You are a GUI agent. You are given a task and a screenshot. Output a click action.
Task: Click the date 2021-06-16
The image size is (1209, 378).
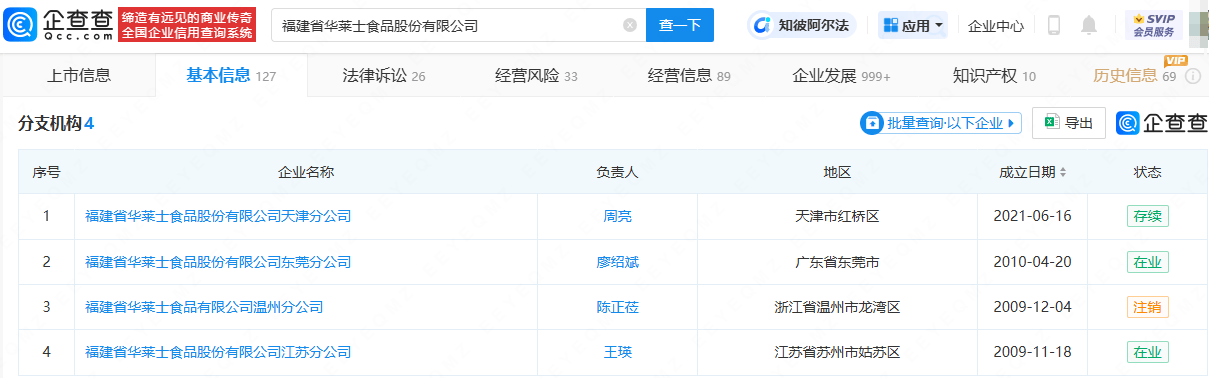click(1033, 216)
